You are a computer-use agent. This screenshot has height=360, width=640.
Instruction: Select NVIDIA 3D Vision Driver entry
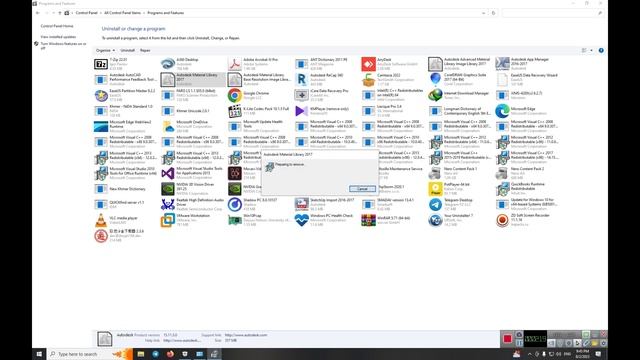point(193,189)
